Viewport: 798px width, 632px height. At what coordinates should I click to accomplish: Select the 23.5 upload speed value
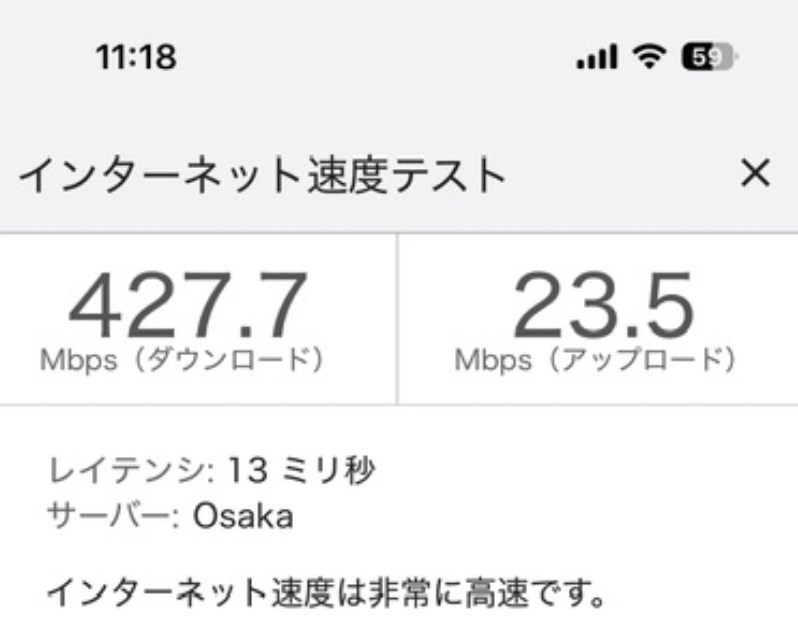[603, 306]
